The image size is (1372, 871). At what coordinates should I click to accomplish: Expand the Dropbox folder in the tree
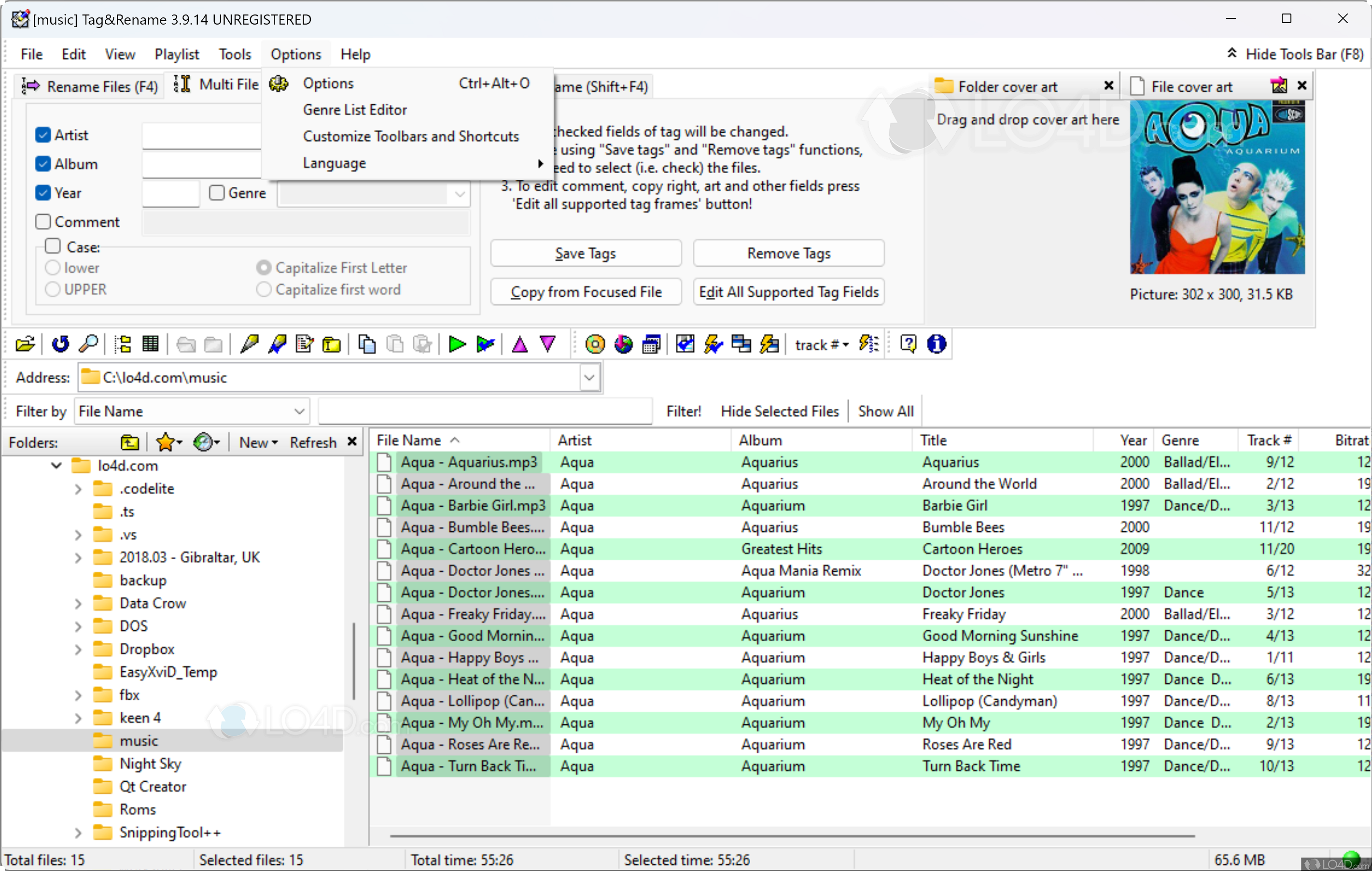(78, 649)
